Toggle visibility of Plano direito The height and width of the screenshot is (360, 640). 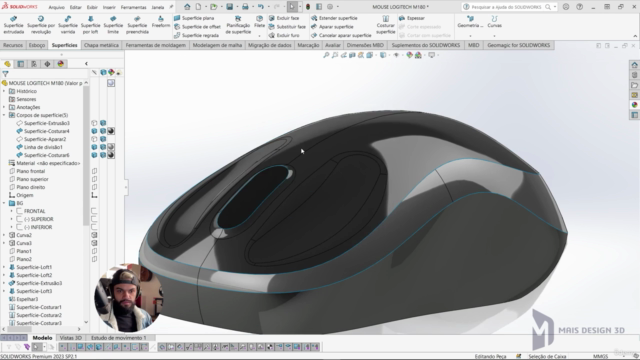click(x=94, y=187)
